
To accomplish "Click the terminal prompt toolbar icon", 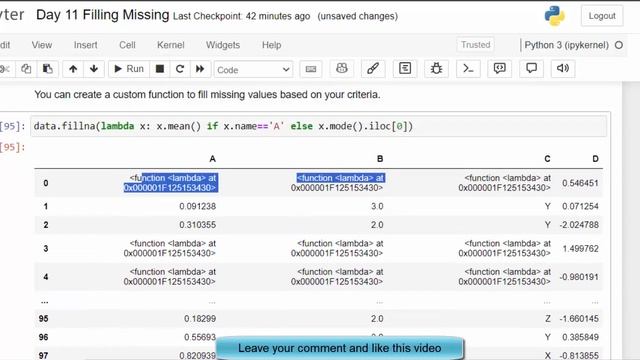I will (468, 69).
